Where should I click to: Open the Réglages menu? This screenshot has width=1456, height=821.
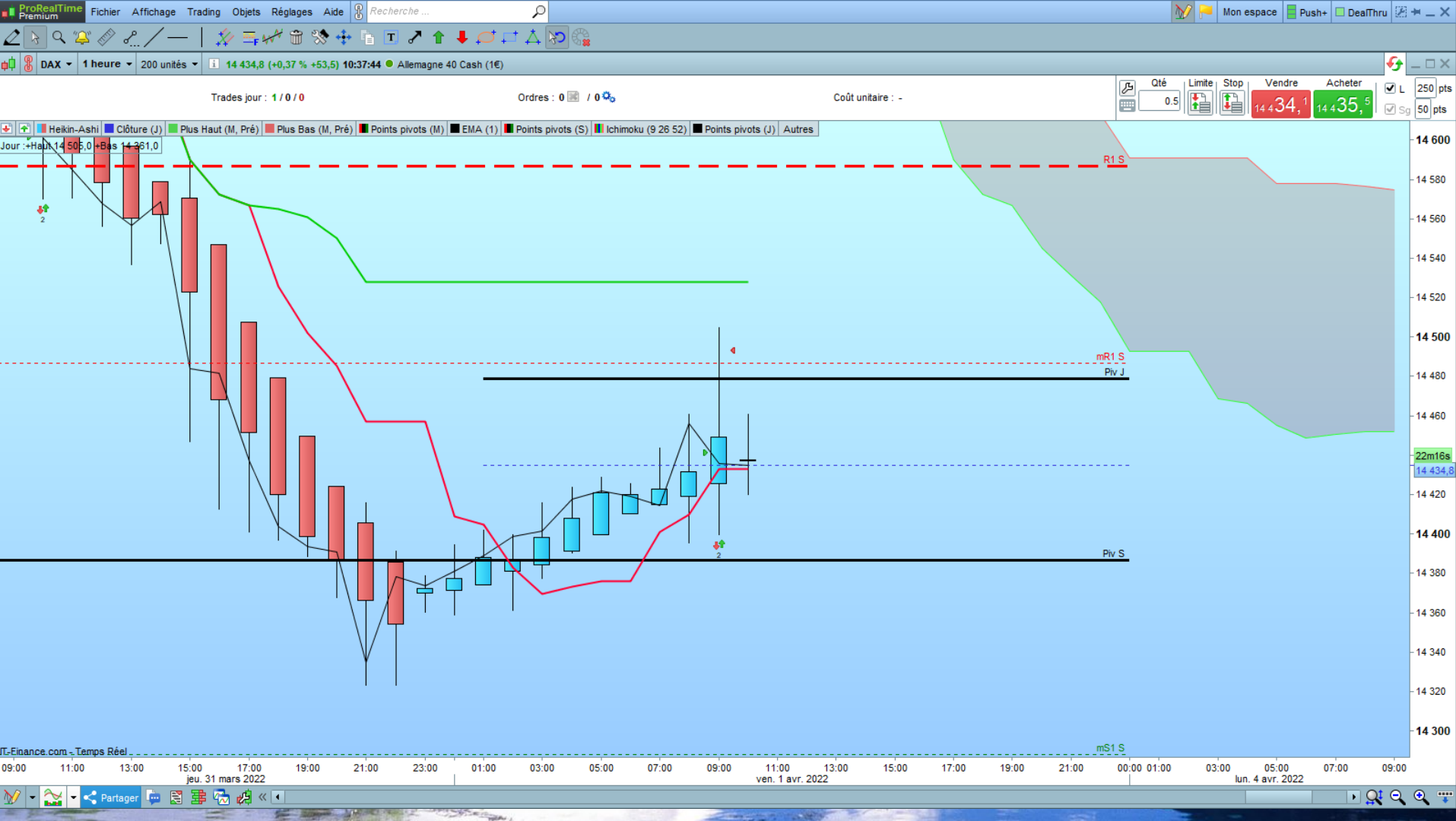pyautogui.click(x=292, y=11)
